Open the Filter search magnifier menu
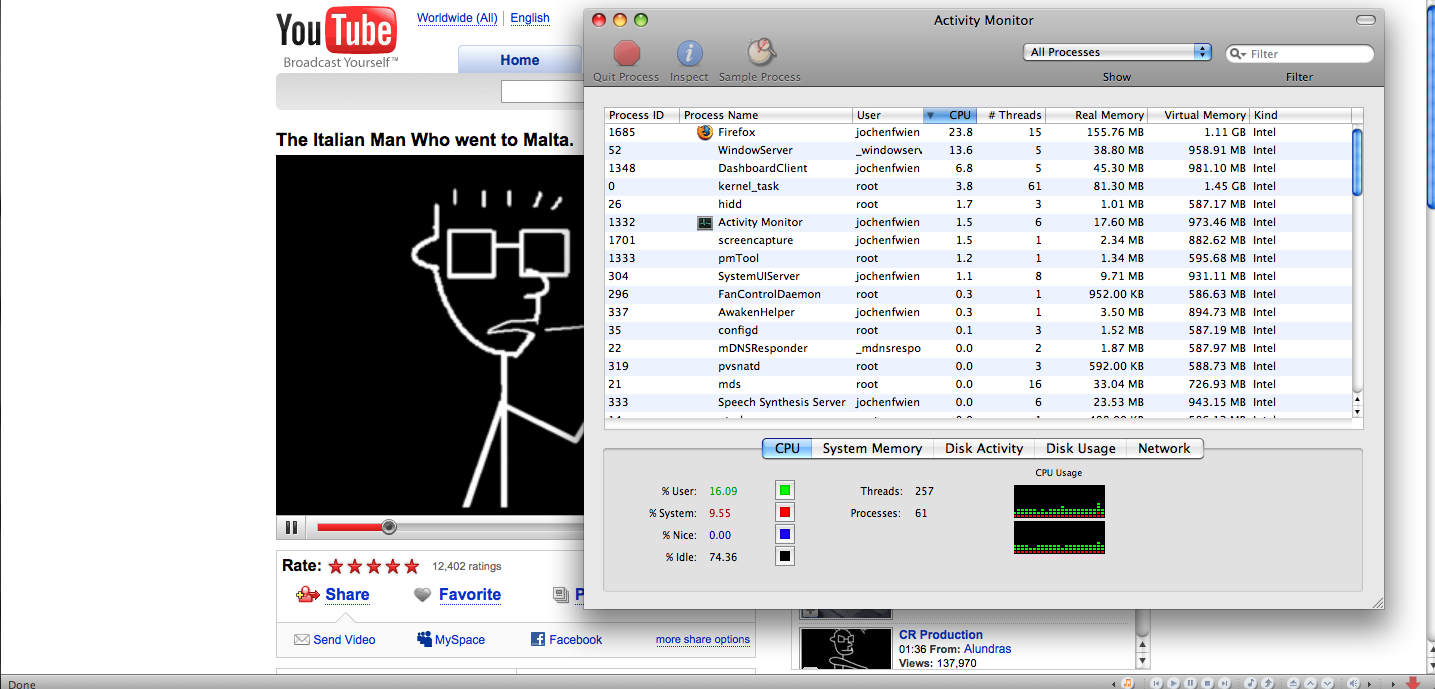1435x689 pixels. (x=1238, y=54)
